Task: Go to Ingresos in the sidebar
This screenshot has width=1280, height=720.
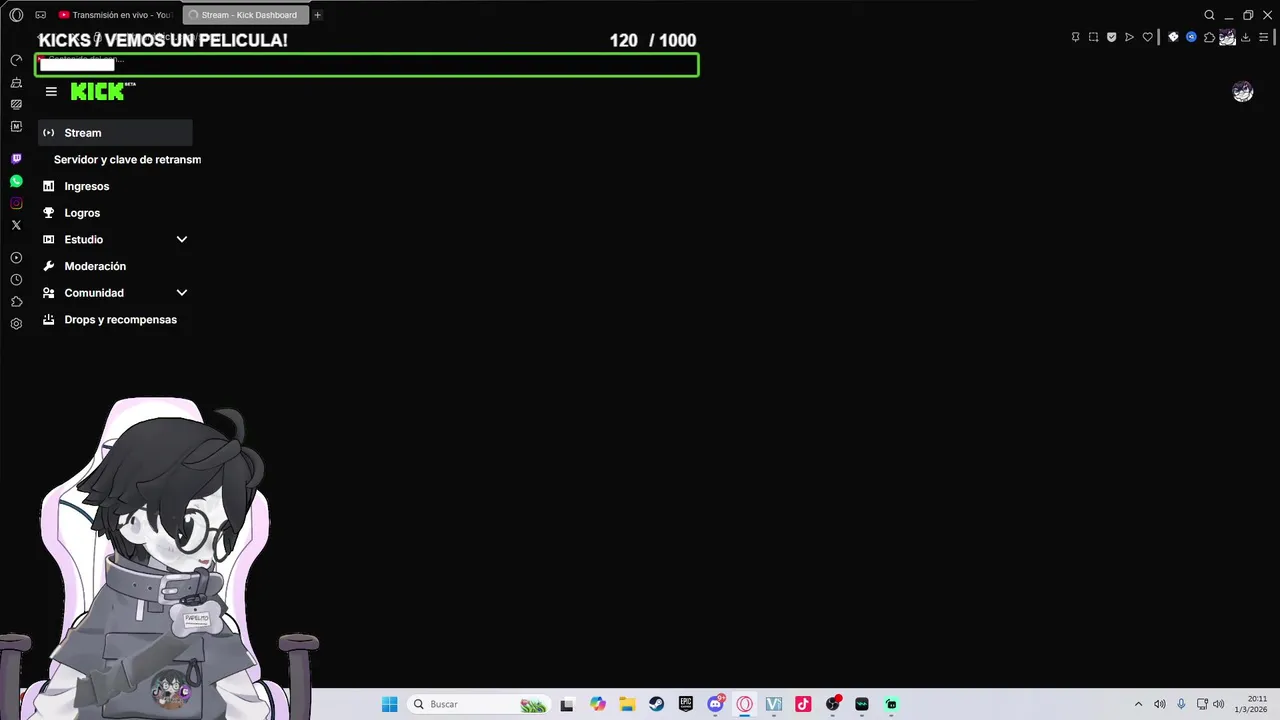Action: point(87,186)
